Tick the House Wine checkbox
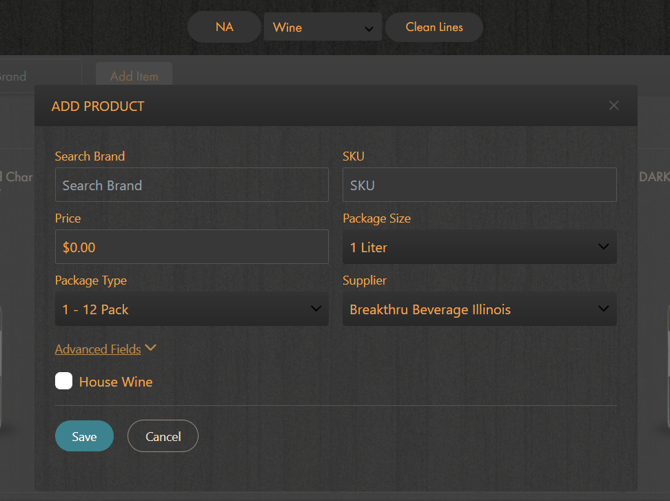The width and height of the screenshot is (670, 501). click(64, 381)
